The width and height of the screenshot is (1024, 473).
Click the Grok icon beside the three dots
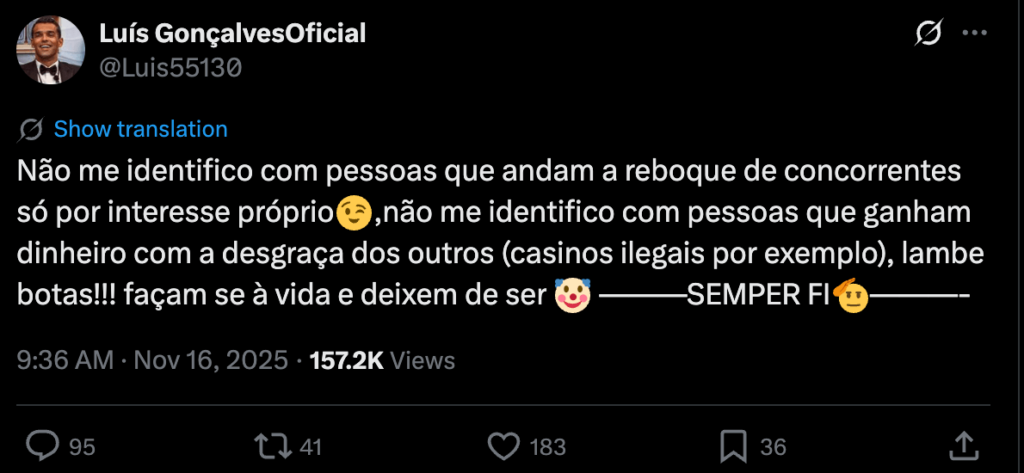click(928, 34)
